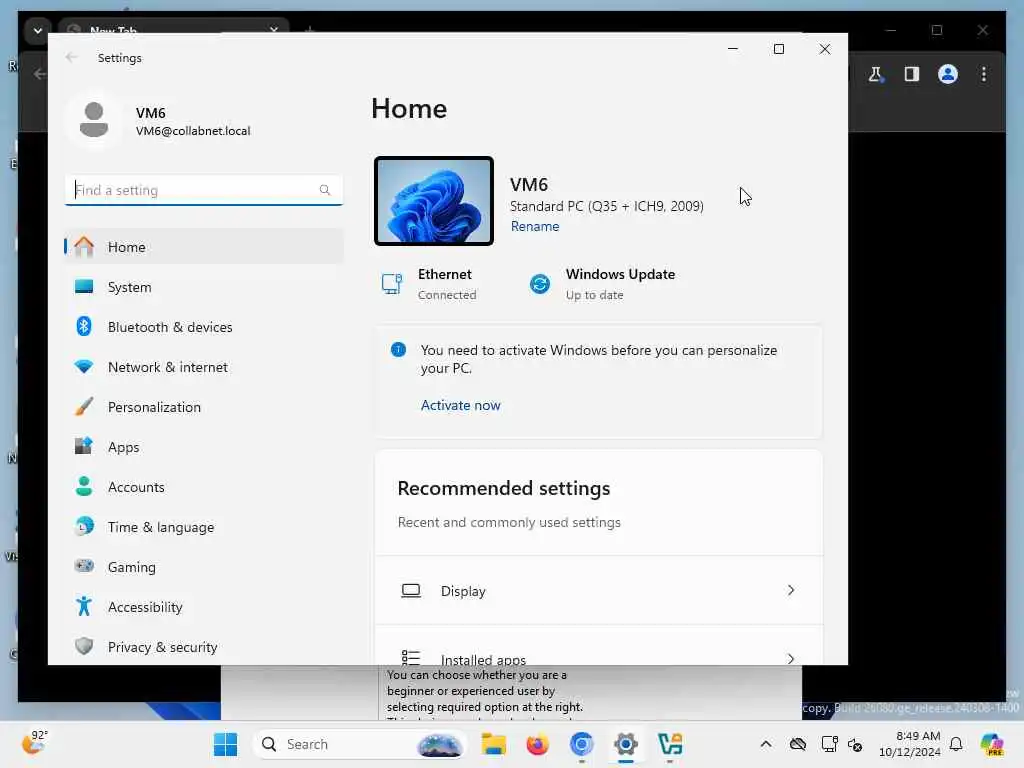Open Time & language settings
This screenshot has width=1024, height=768.
pyautogui.click(x=204, y=527)
